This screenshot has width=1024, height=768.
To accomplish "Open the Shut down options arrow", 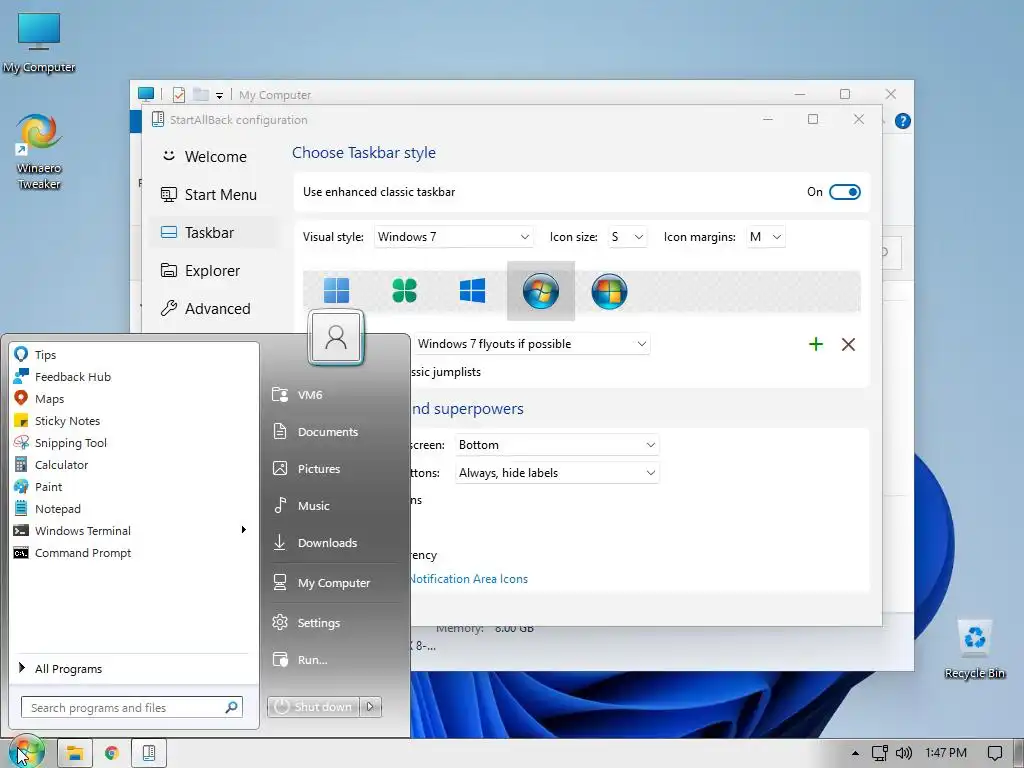I will coord(370,707).
